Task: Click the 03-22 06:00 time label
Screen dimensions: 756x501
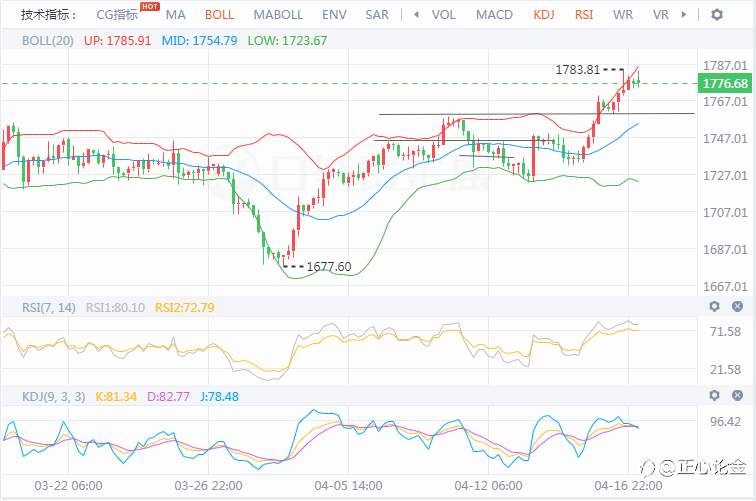Action: click(68, 486)
